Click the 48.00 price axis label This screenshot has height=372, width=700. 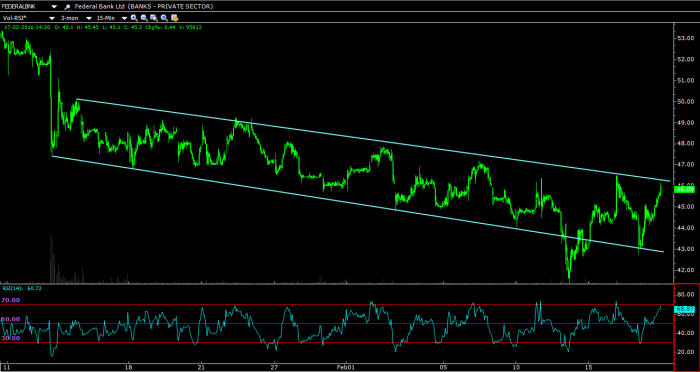pos(685,143)
